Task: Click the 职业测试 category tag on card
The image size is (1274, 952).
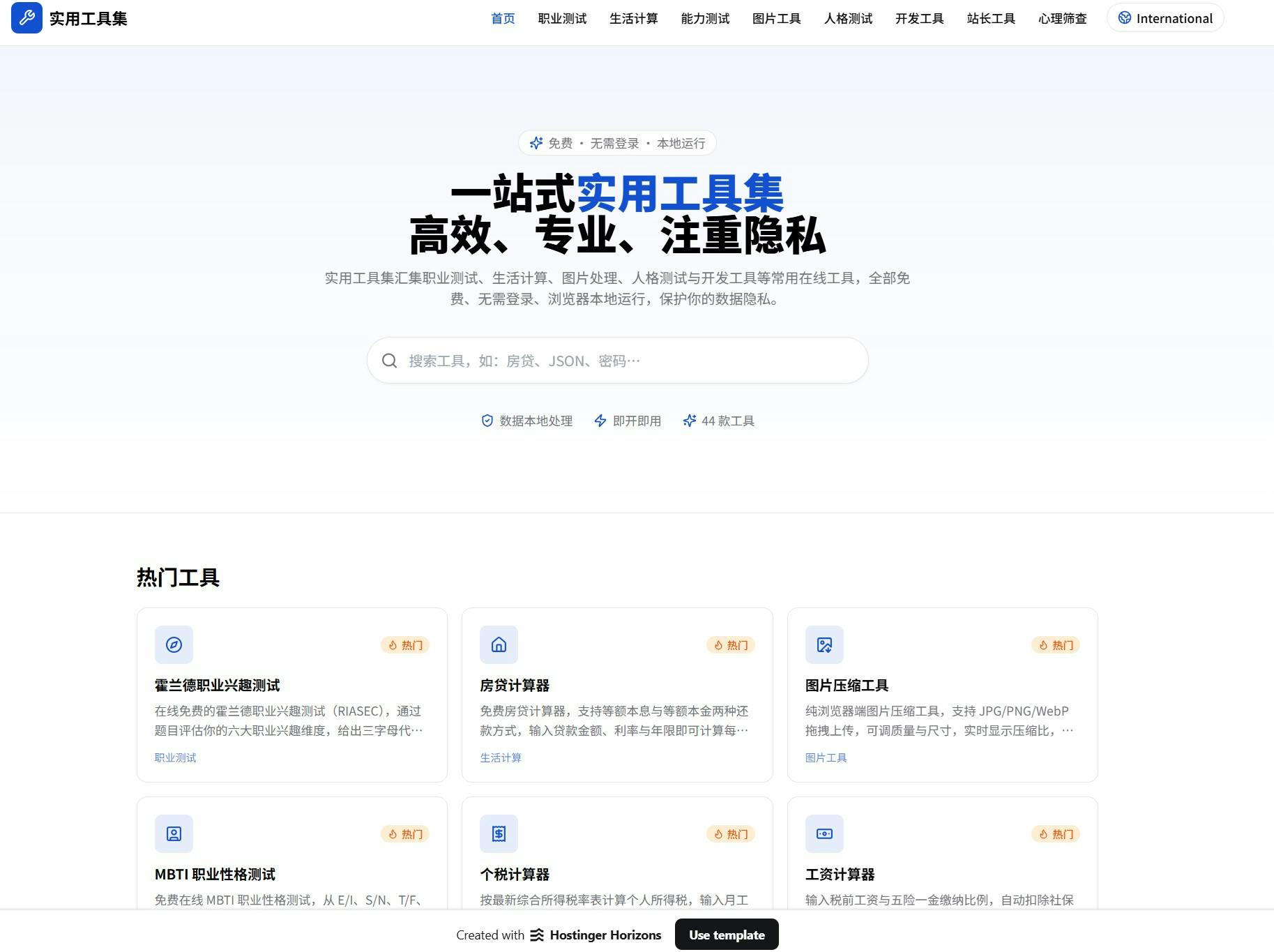Action: click(176, 757)
